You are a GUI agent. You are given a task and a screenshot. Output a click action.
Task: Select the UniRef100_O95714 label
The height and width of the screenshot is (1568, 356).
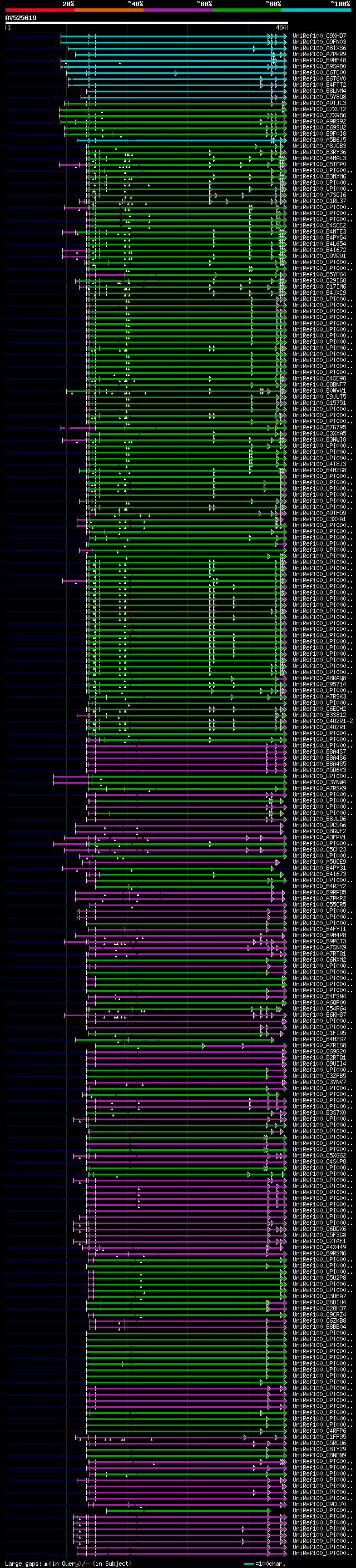coord(319,684)
